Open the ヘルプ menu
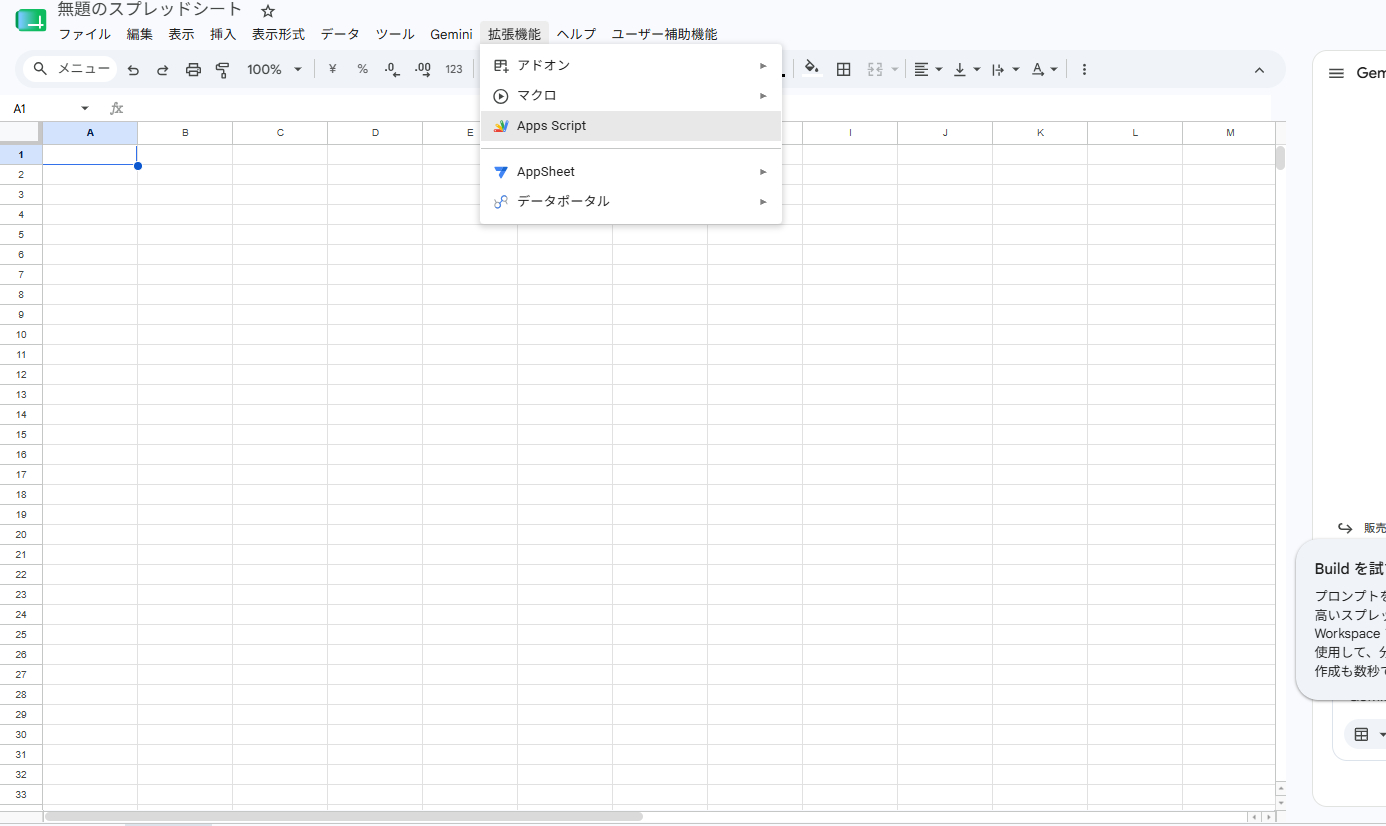1386x826 pixels. pos(576,34)
